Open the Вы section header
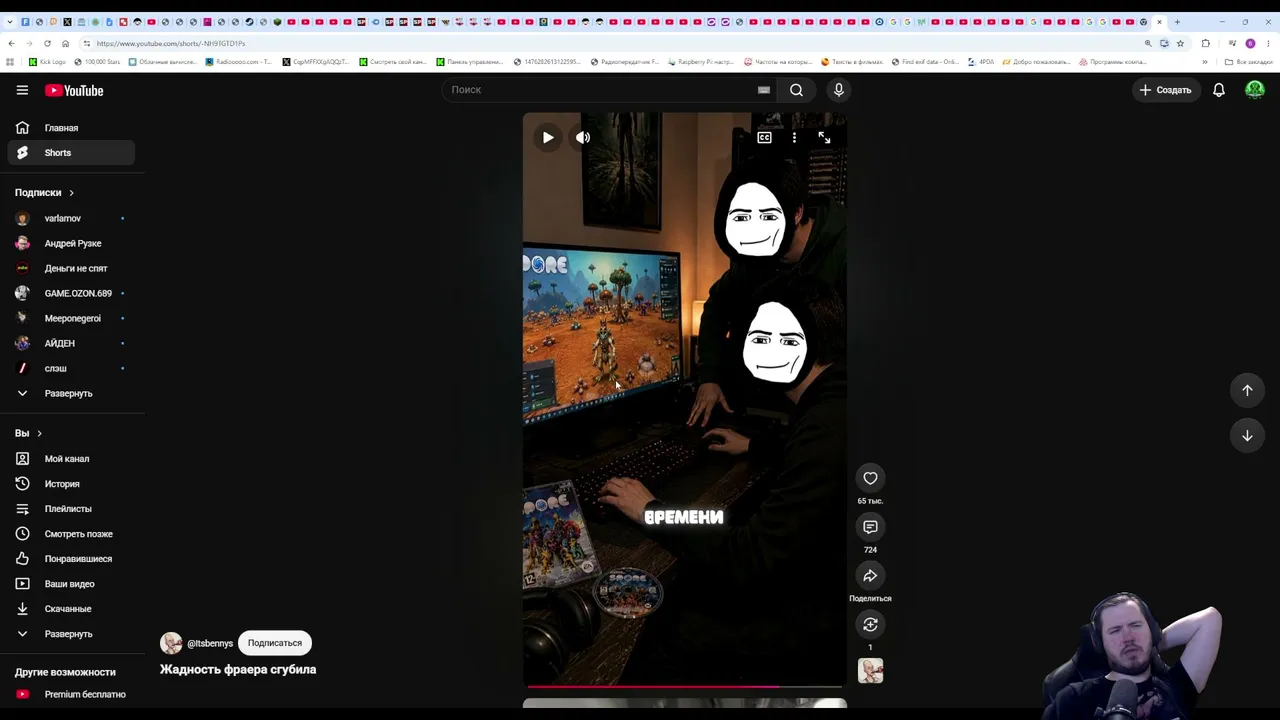Screen dimensions: 1280x720 tap(28, 433)
